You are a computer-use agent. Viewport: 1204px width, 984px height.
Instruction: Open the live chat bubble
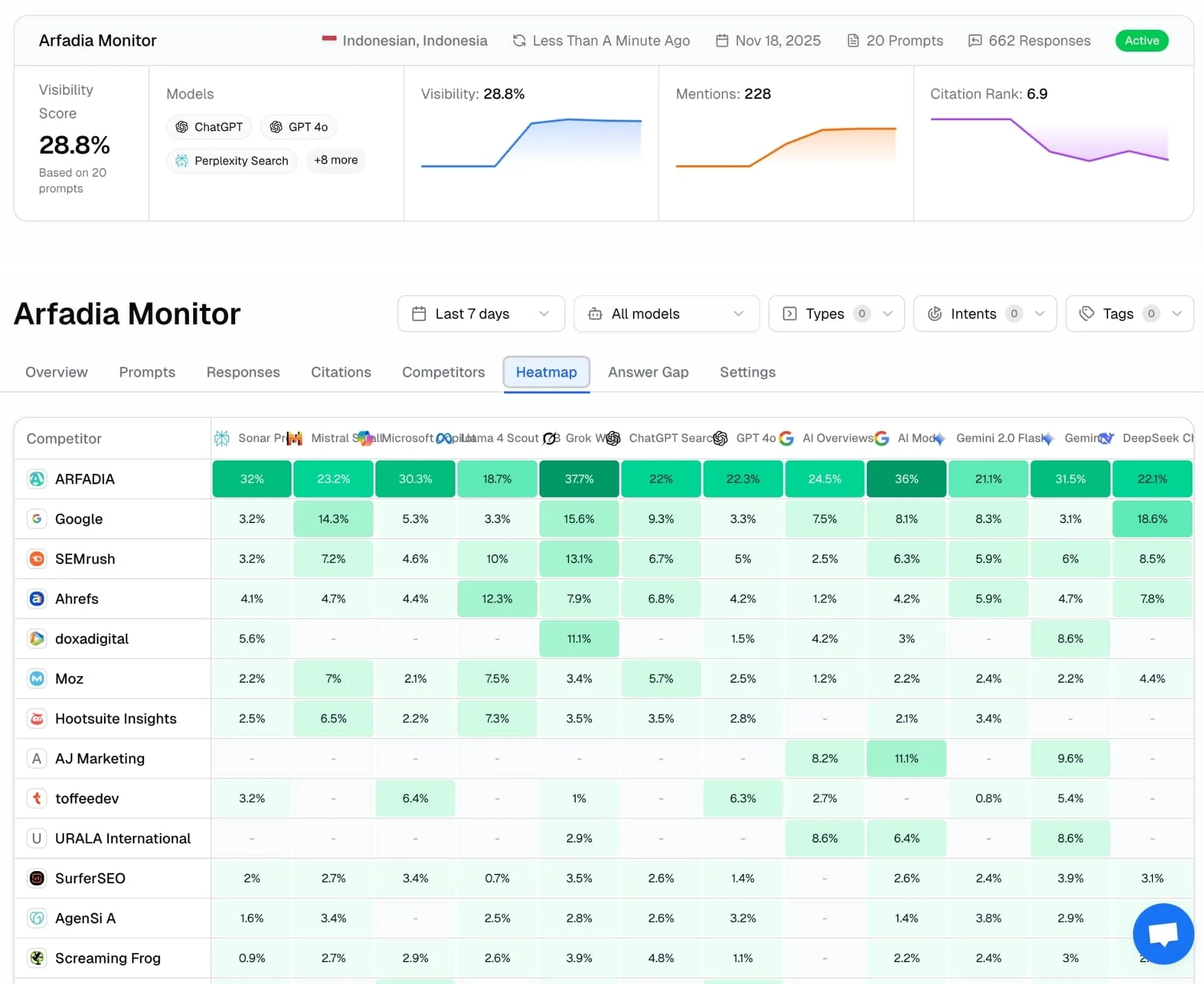1163,934
